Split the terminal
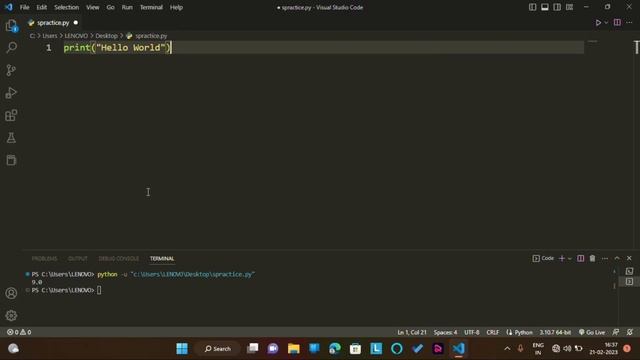 pyautogui.click(x=580, y=258)
